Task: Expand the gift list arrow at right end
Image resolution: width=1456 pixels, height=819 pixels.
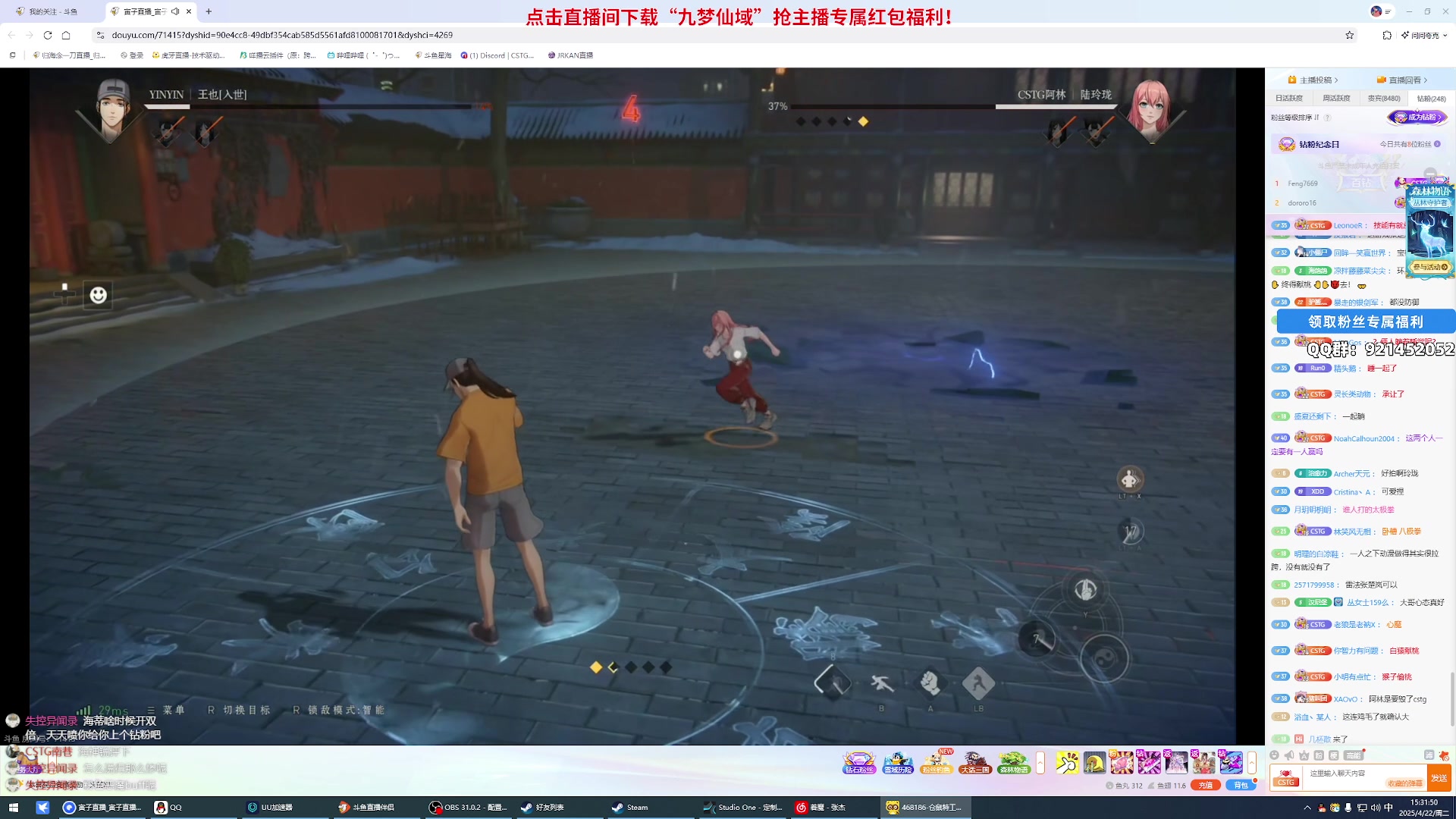Action: [1252, 763]
